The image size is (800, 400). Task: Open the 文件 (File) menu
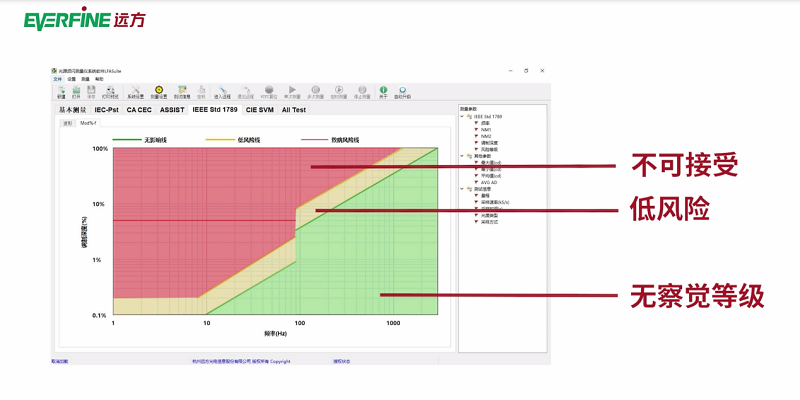(x=57, y=79)
